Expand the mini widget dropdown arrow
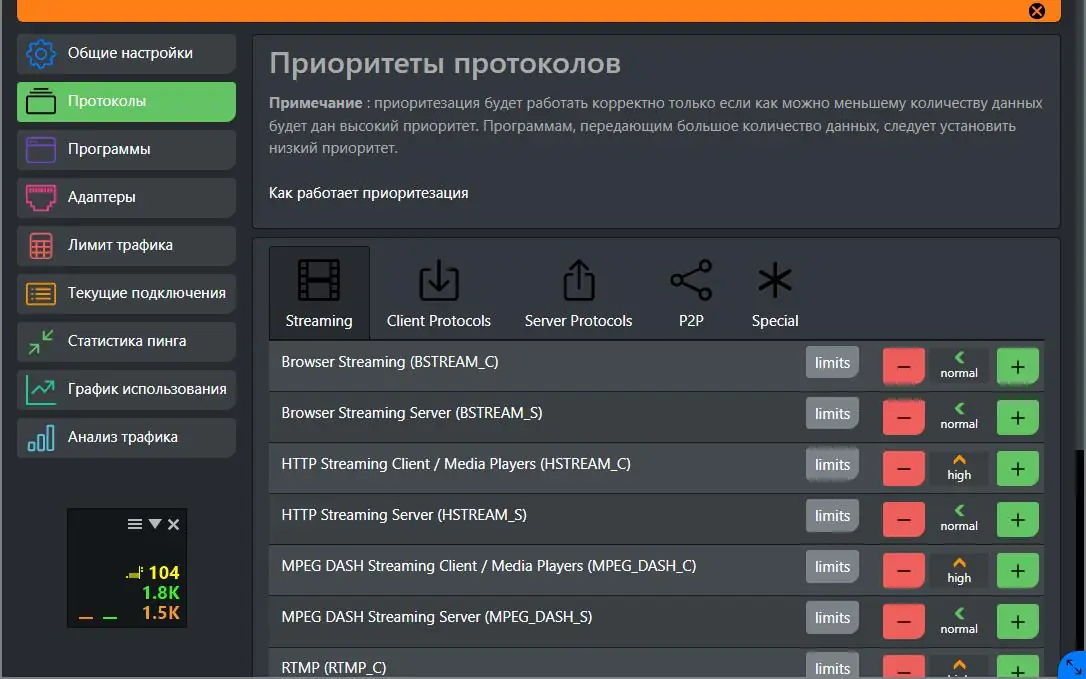 (155, 523)
